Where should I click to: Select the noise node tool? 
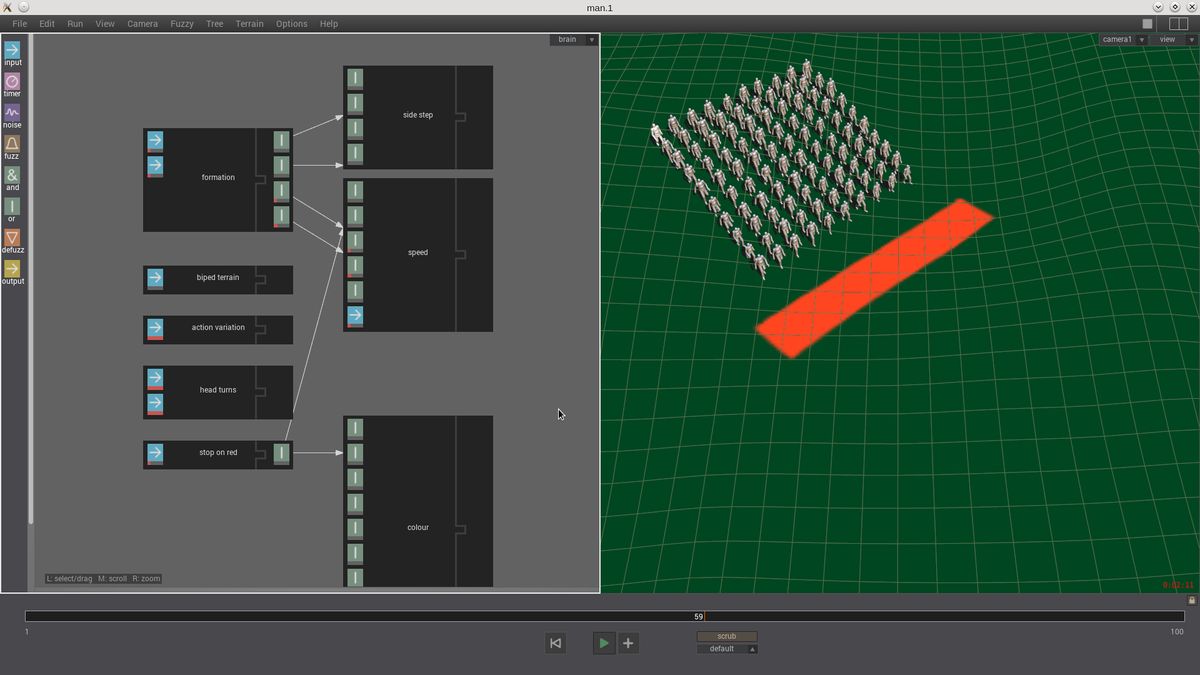point(12,113)
